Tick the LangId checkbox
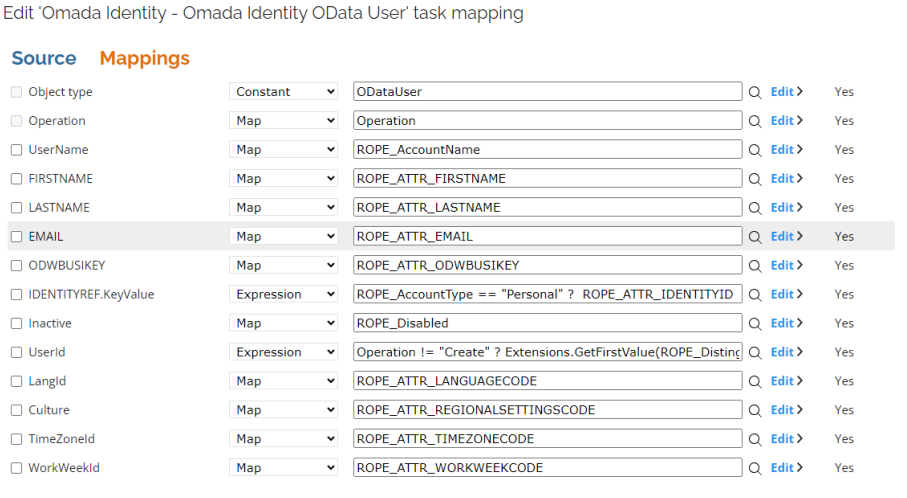Viewport: 907px width, 498px height. pyautogui.click(x=17, y=381)
